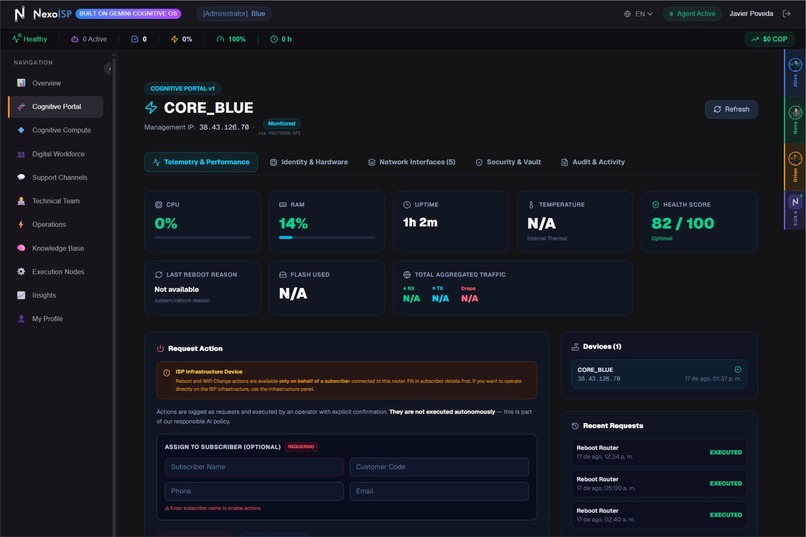This screenshot has height=537, width=806.
Task: Click the NexoISP logo icon
Action: (20, 14)
